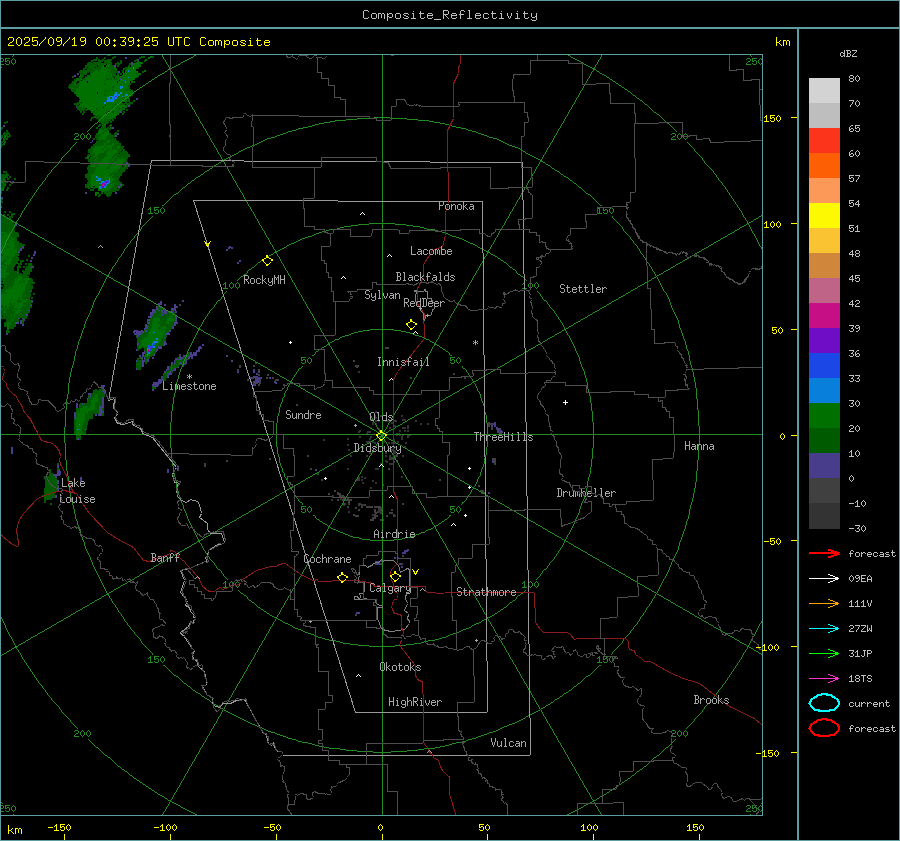Select the magenta 18TS arrow legend icon

coord(823,678)
